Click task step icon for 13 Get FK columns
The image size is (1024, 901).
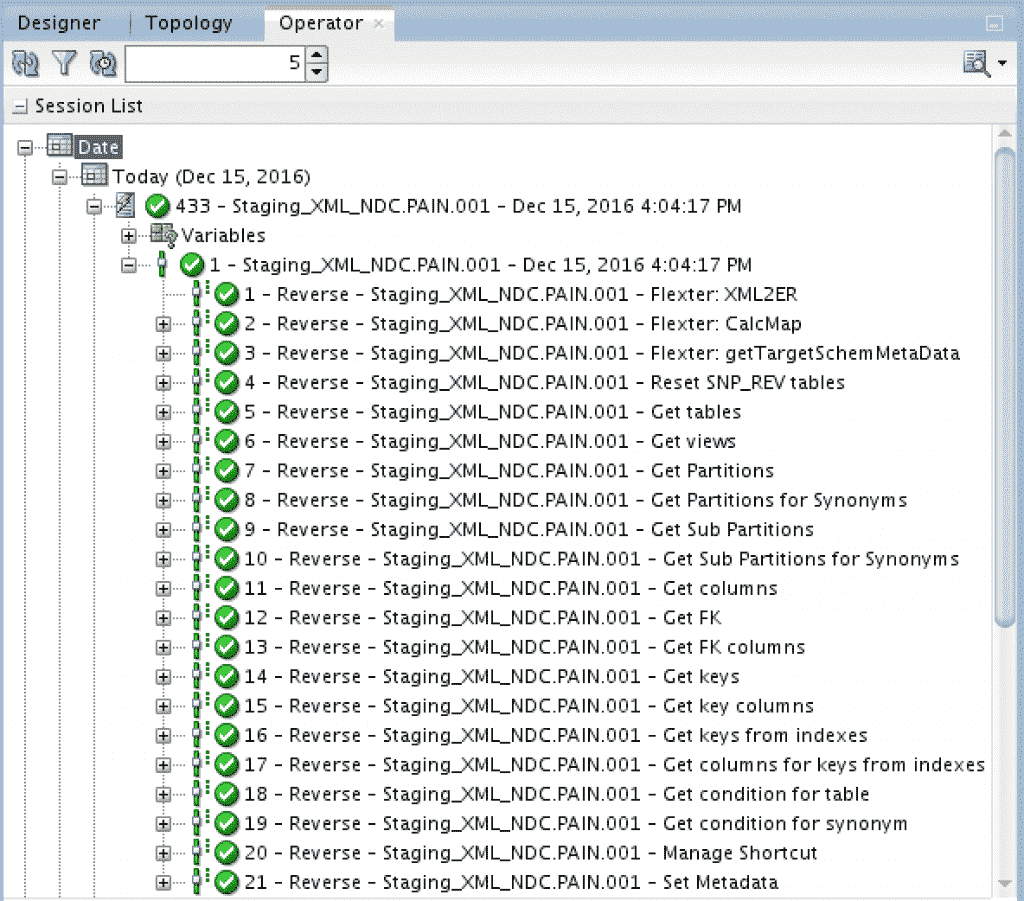[200, 646]
